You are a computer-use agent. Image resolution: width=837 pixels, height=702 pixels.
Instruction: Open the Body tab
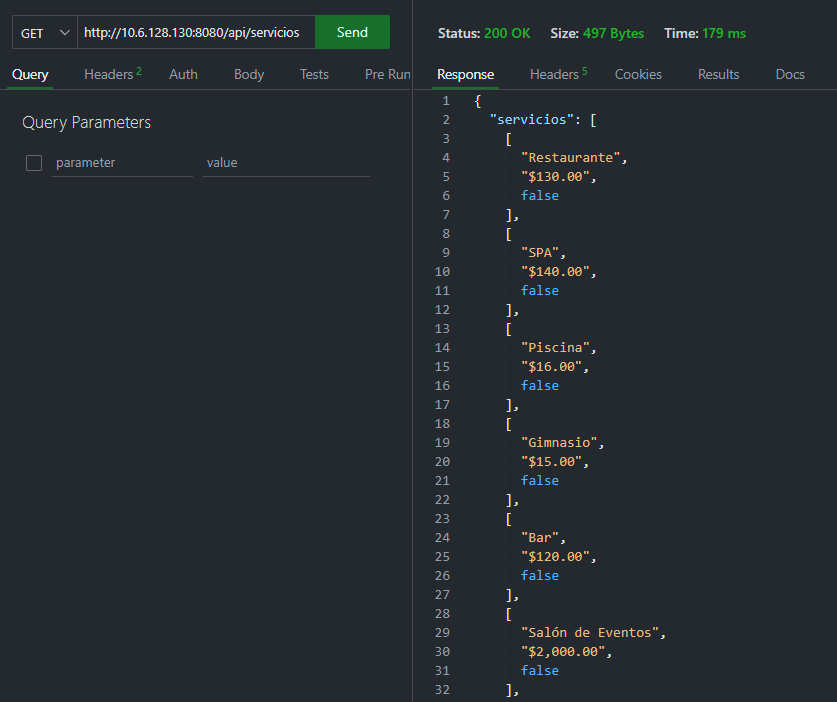point(249,74)
